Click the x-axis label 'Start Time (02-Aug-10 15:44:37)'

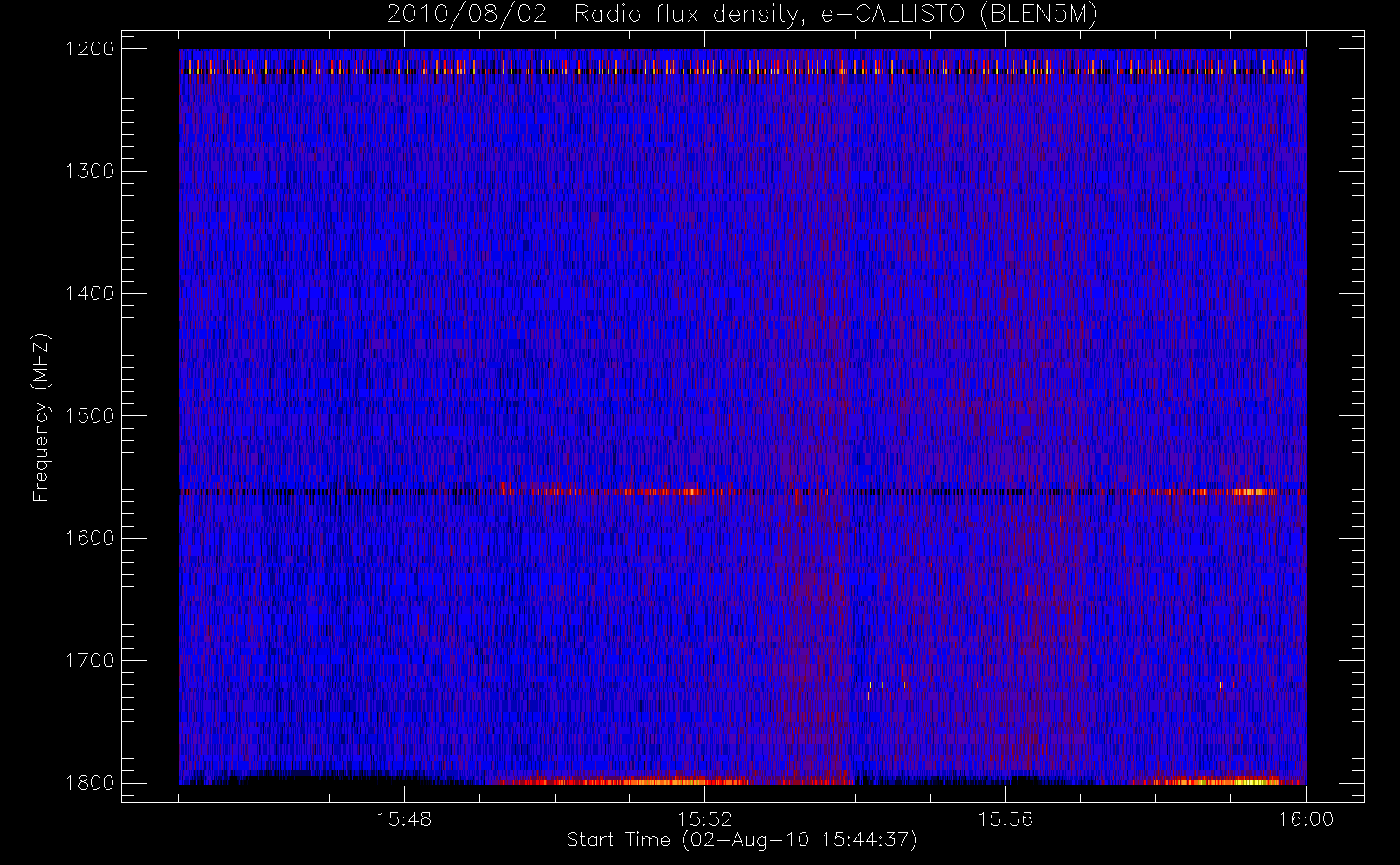(742, 840)
